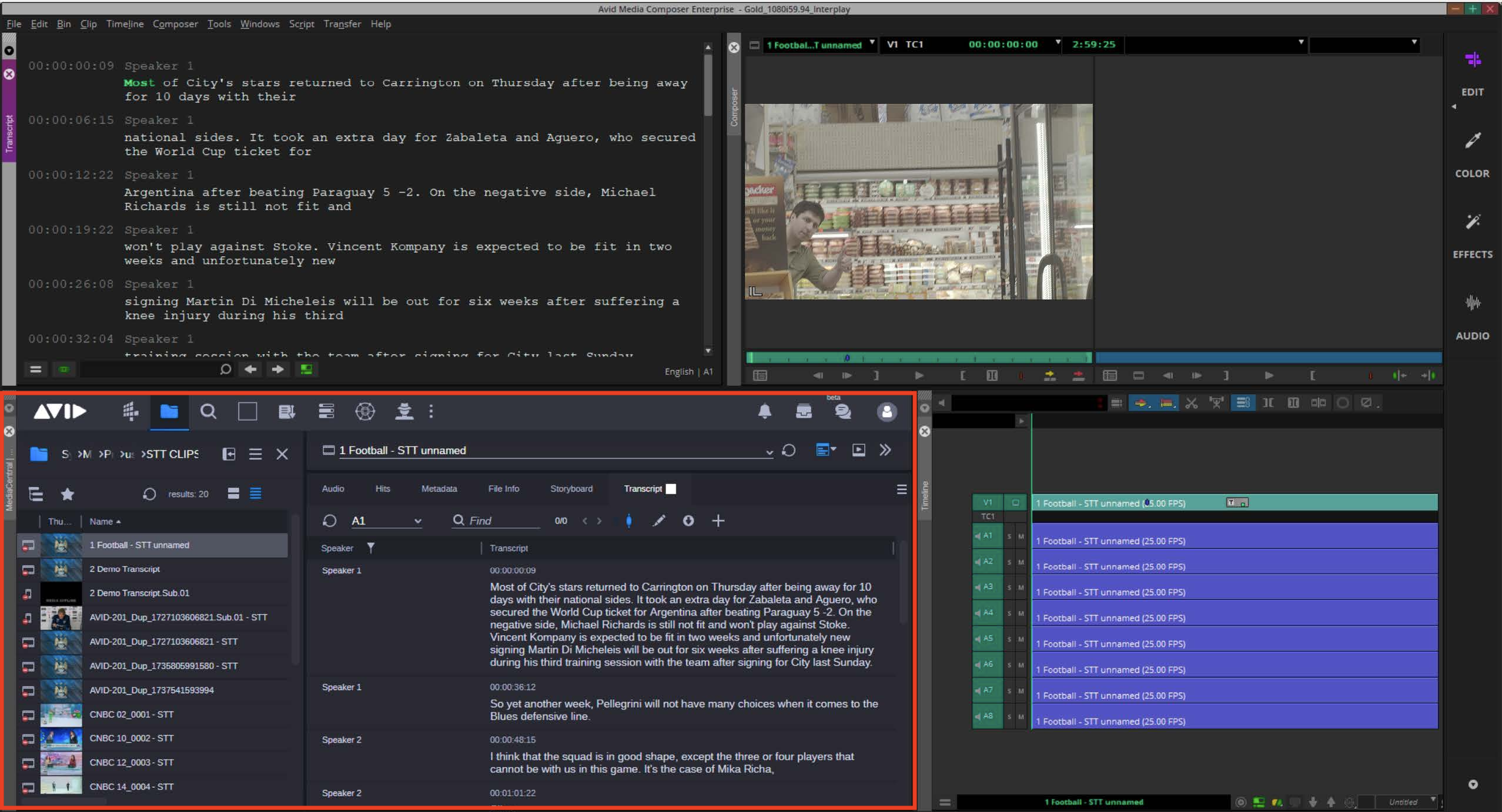
Task: Click the expand double-chevron icon in asset header
Action: click(x=885, y=450)
